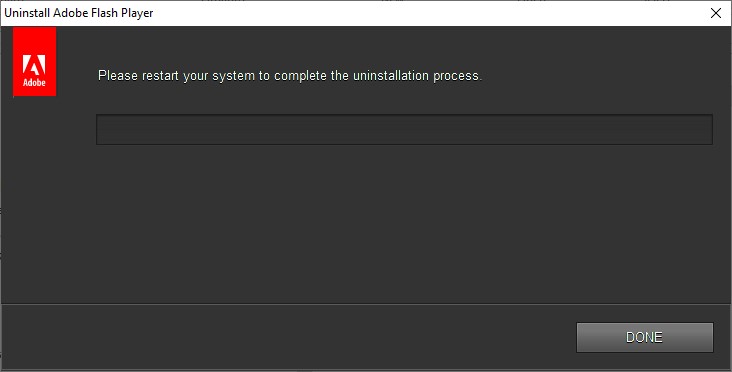
Task: Close the Uninstall Adobe Flash Player window
Action: 716,13
